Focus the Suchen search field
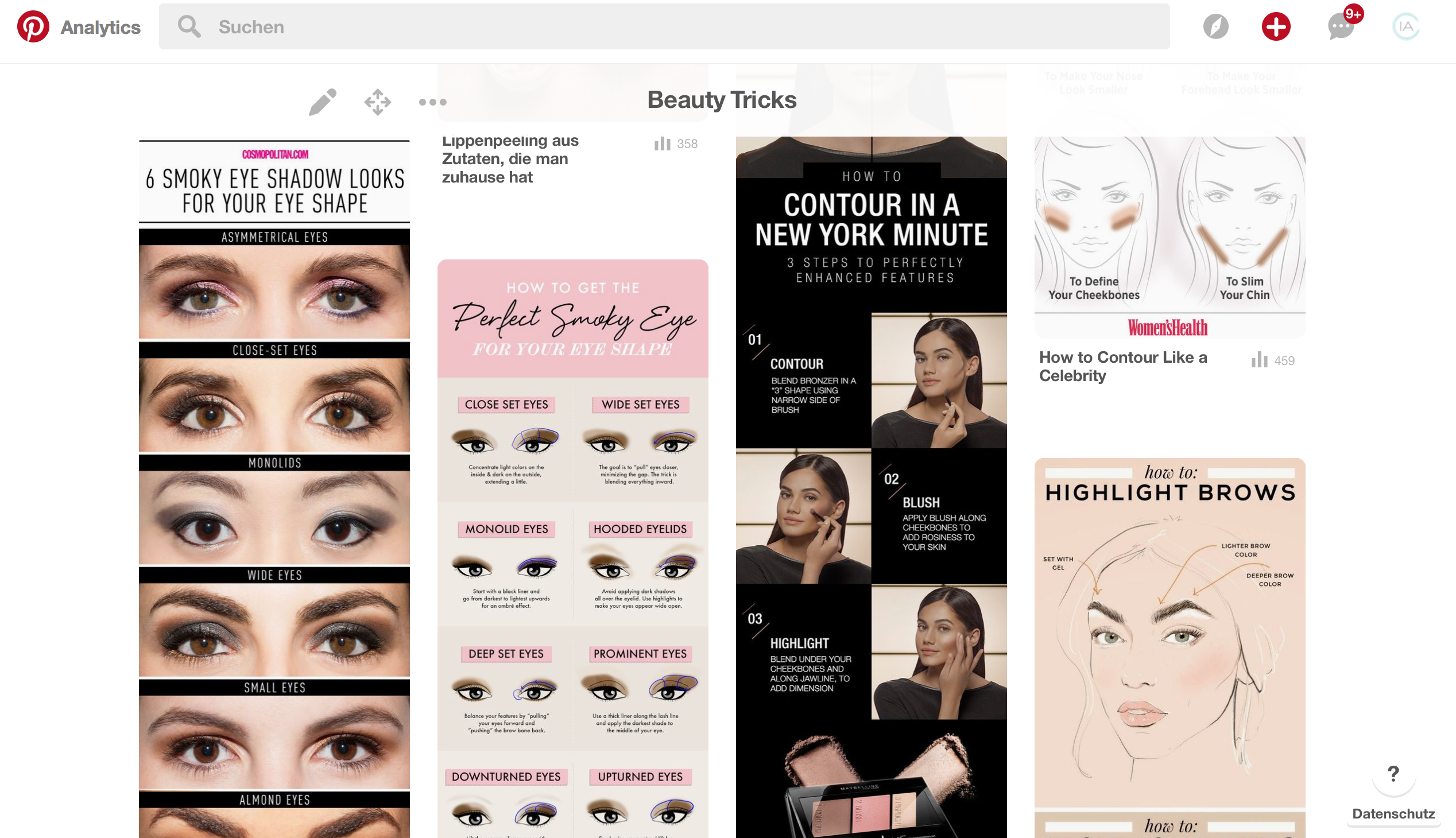This screenshot has width=1456, height=838. (x=664, y=26)
